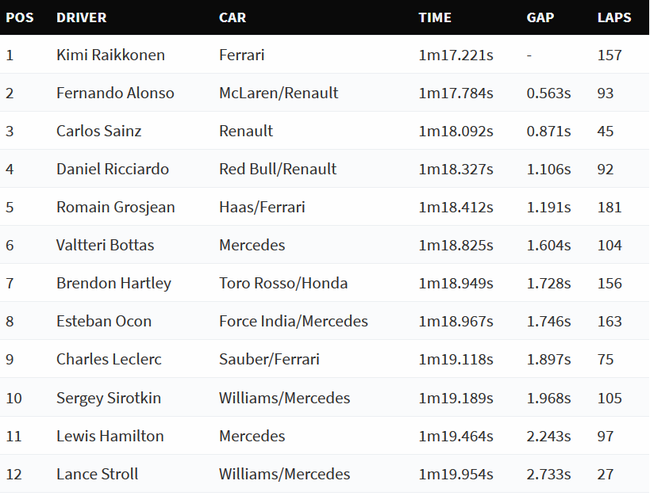Click Daniel Ricciardo's name
Screen dimensions: 650x496
coord(112,169)
